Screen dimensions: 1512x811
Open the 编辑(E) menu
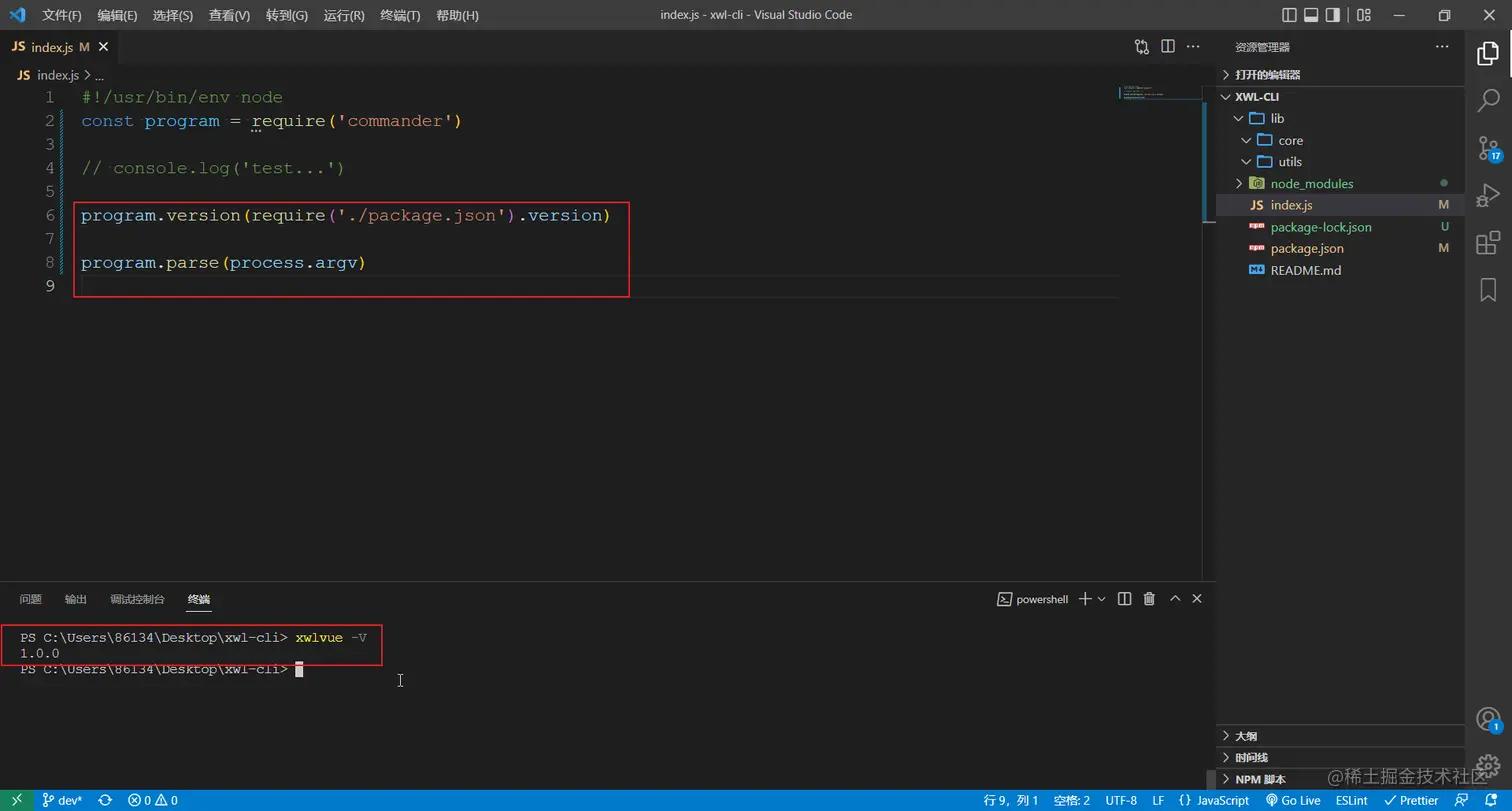(x=118, y=15)
